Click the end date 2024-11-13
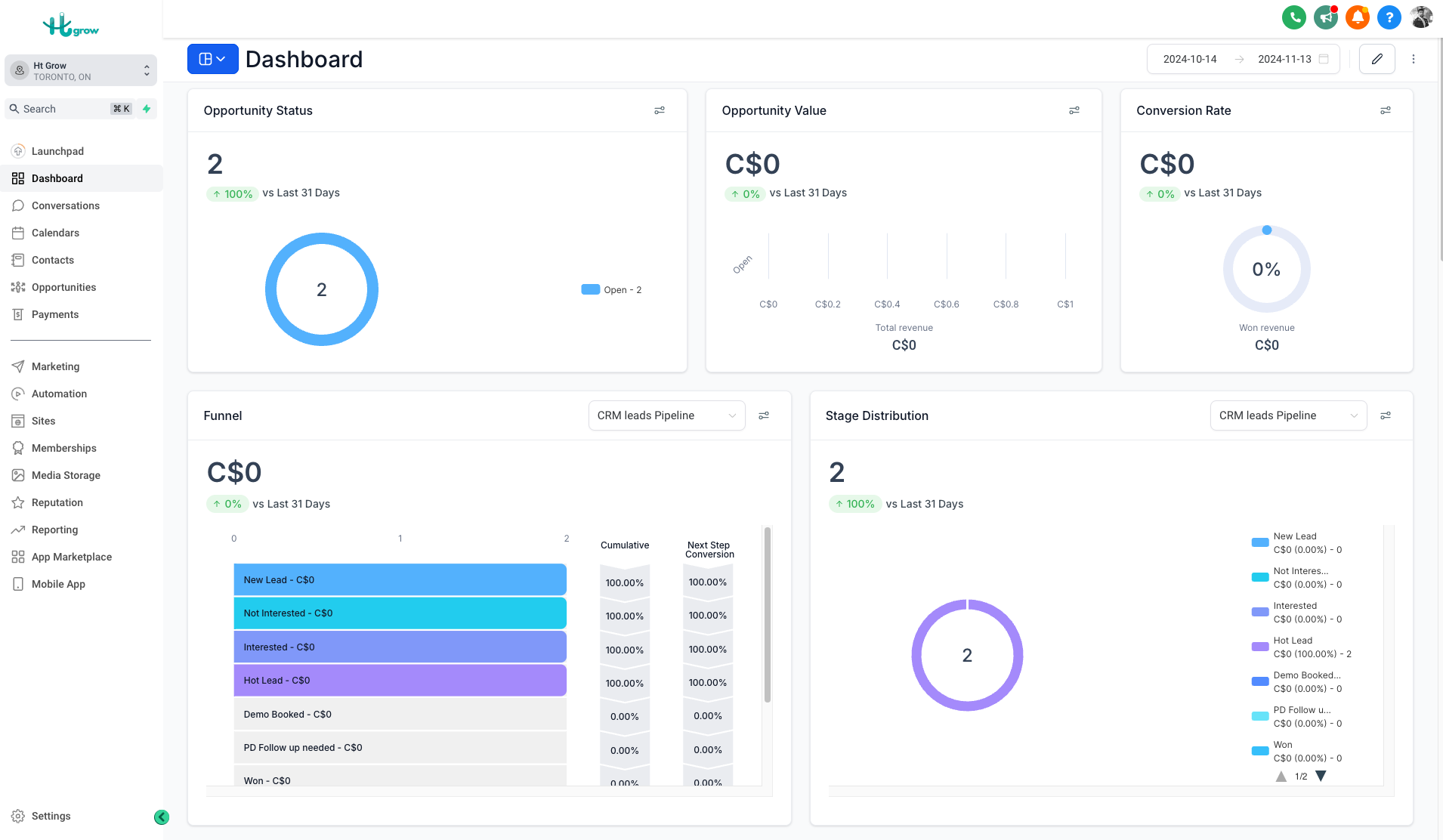1443x840 pixels. click(x=1284, y=59)
